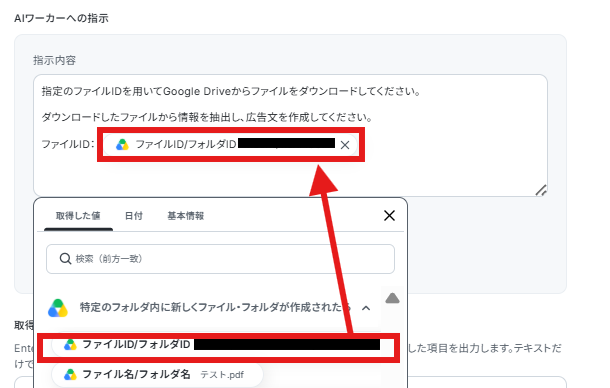Viewport: 610px width, 388px height.
Task: Click the Google Drive icon beside 特定のフォルダ内に新しく
Action: (58, 308)
